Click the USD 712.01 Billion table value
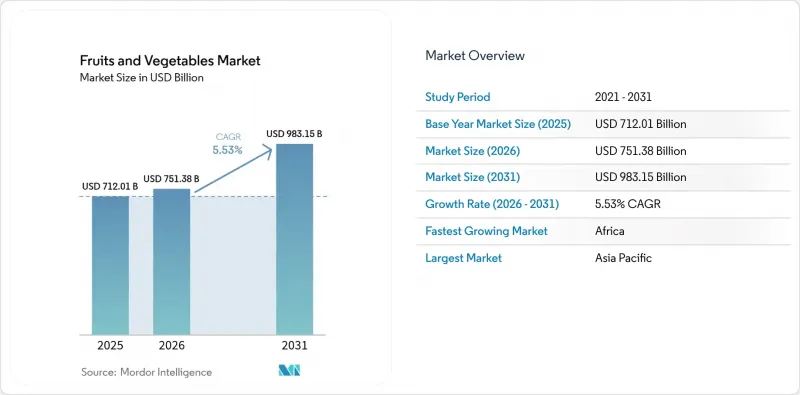Image resolution: width=800 pixels, height=395 pixels. (x=640, y=124)
